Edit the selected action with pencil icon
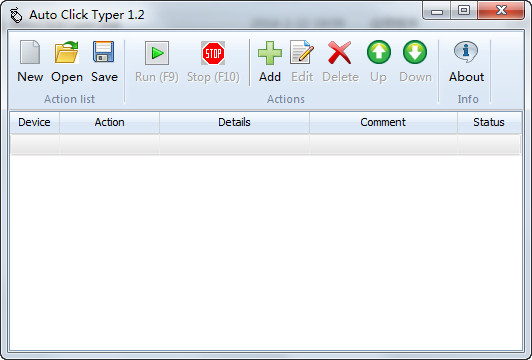 pyautogui.click(x=302, y=61)
